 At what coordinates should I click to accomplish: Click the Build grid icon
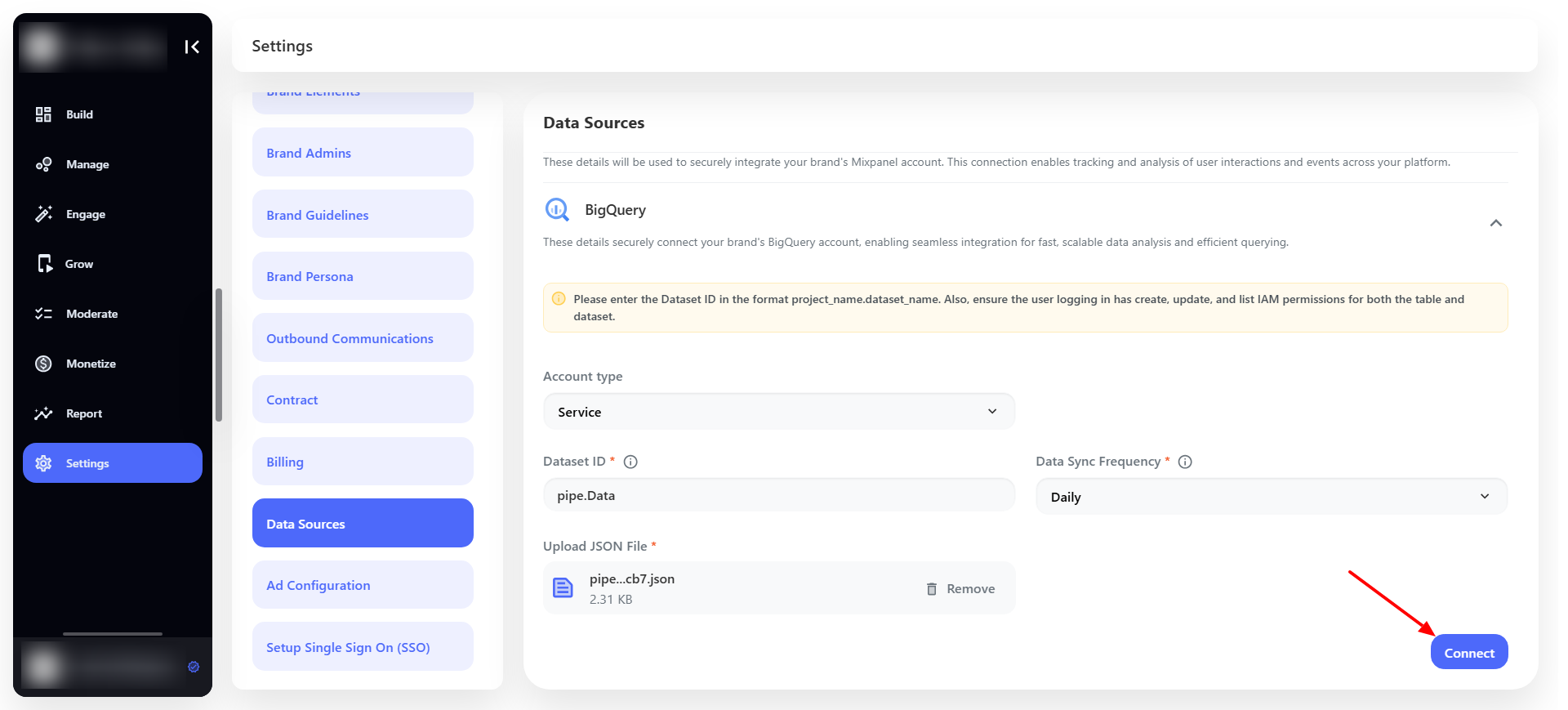point(43,114)
